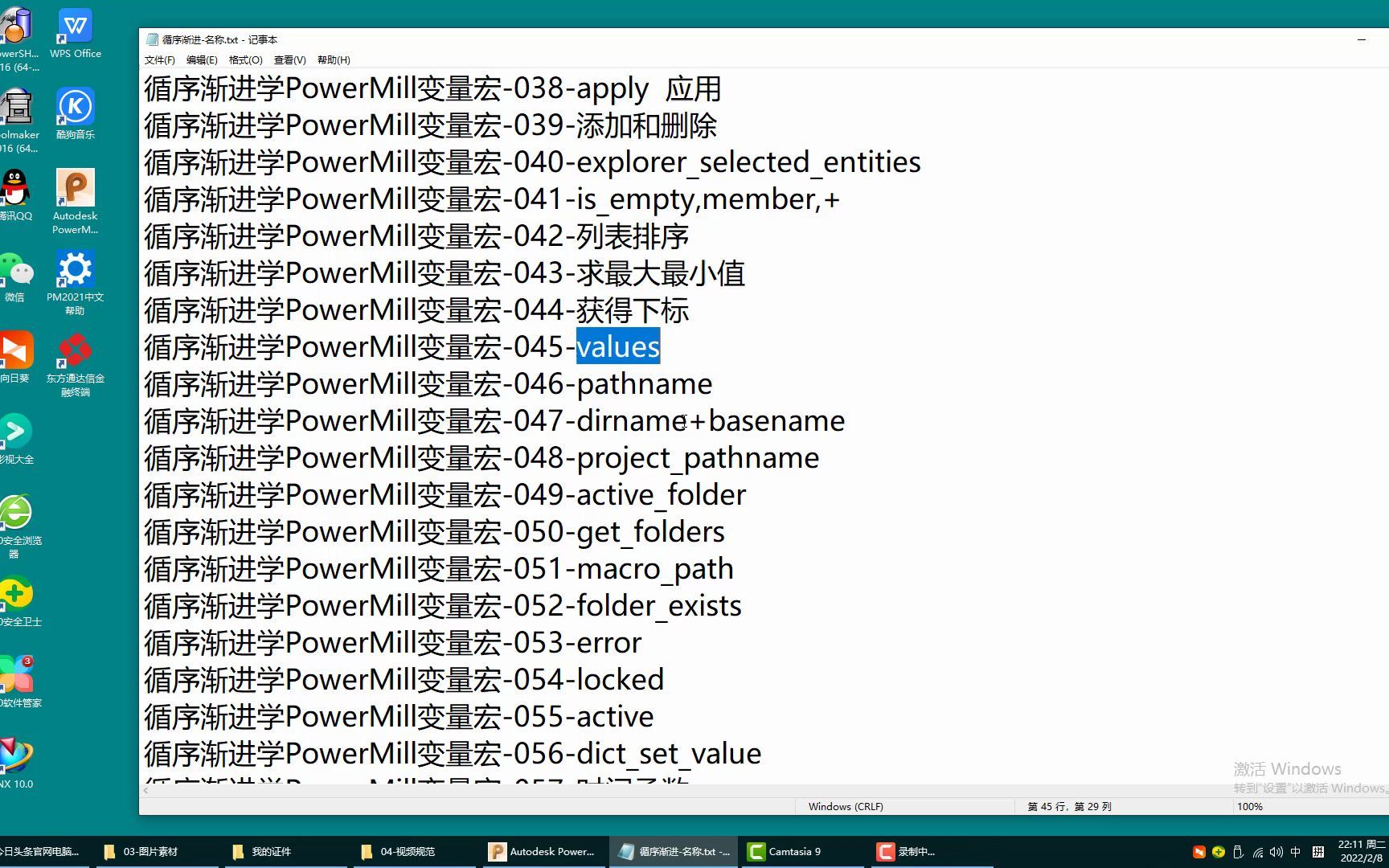Click the 拼 IME mode indicator
Viewport: 1389px width, 868px height.
tap(1318, 852)
